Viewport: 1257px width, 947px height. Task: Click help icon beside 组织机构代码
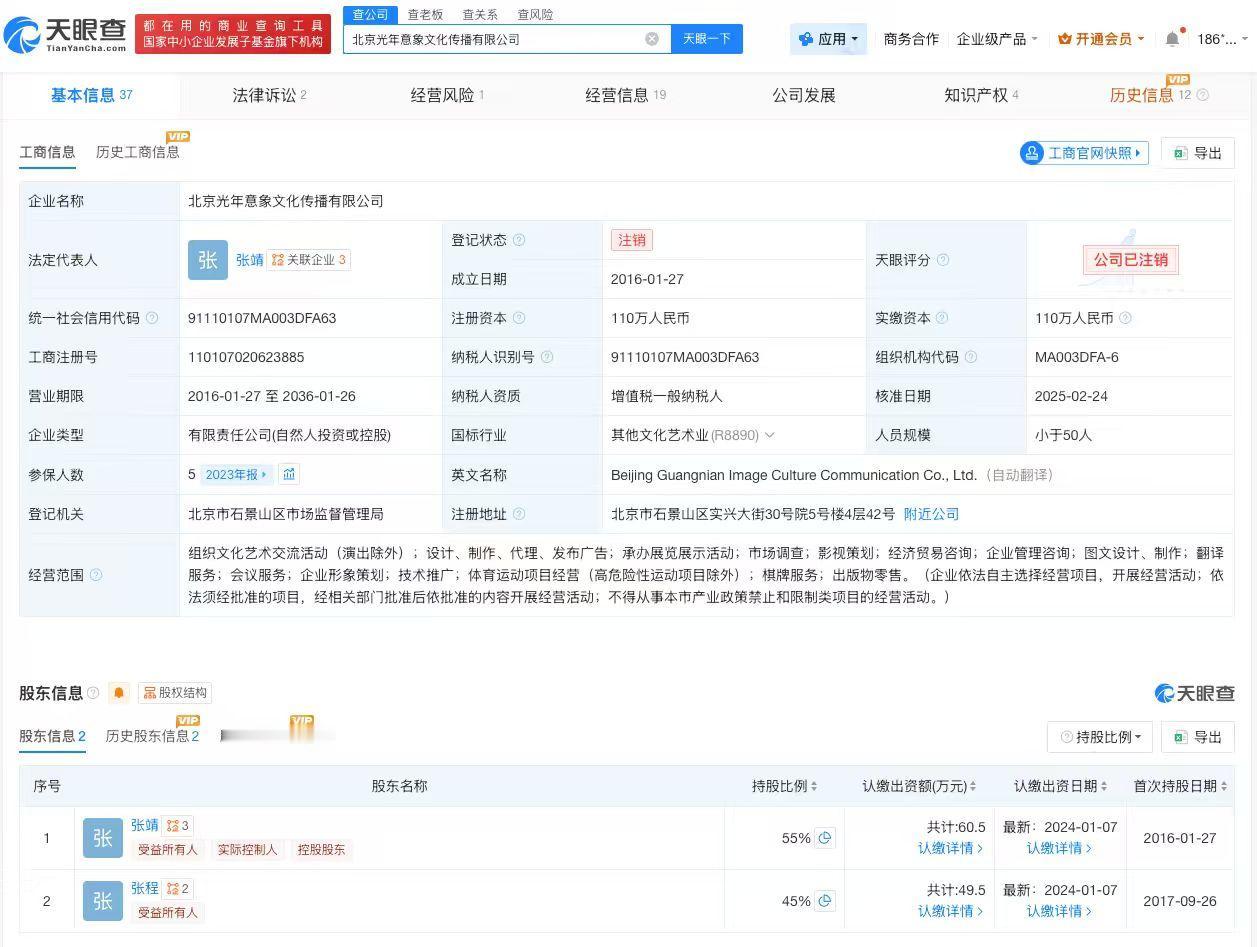(x=970, y=357)
